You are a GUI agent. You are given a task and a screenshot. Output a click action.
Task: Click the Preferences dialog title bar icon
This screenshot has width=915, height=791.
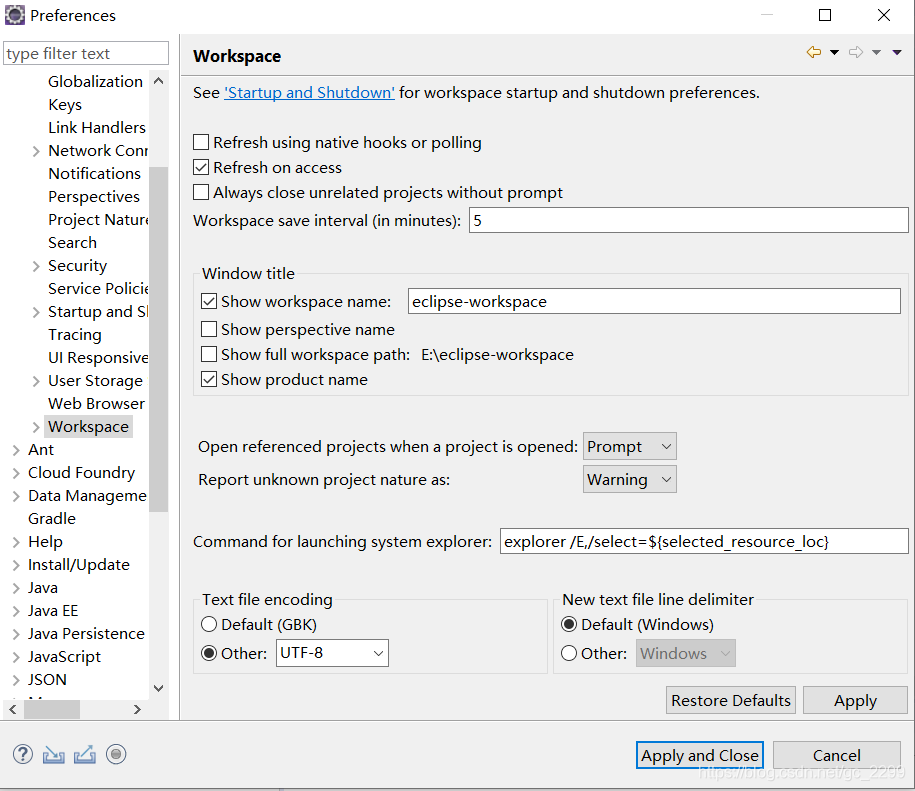click(x=13, y=15)
